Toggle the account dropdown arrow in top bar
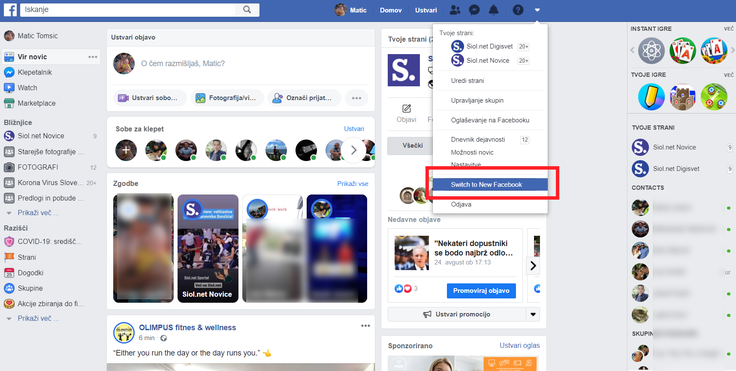 tap(537, 10)
